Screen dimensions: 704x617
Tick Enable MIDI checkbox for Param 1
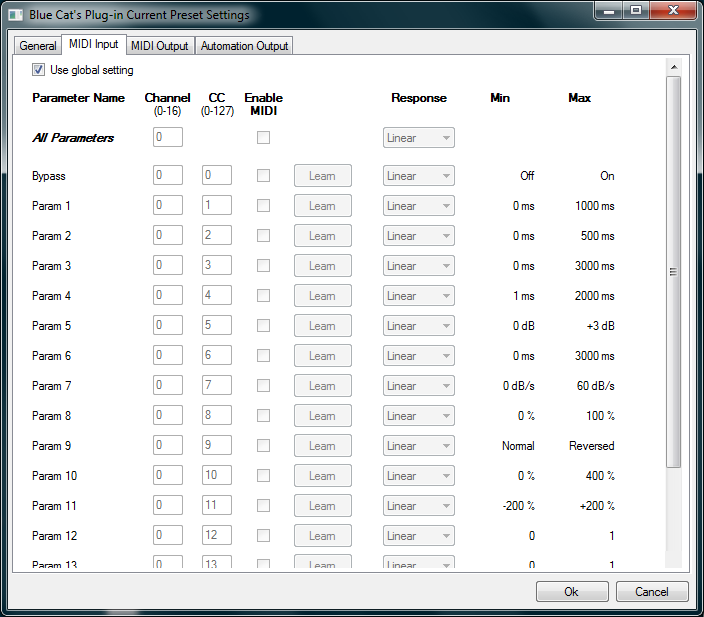264,206
